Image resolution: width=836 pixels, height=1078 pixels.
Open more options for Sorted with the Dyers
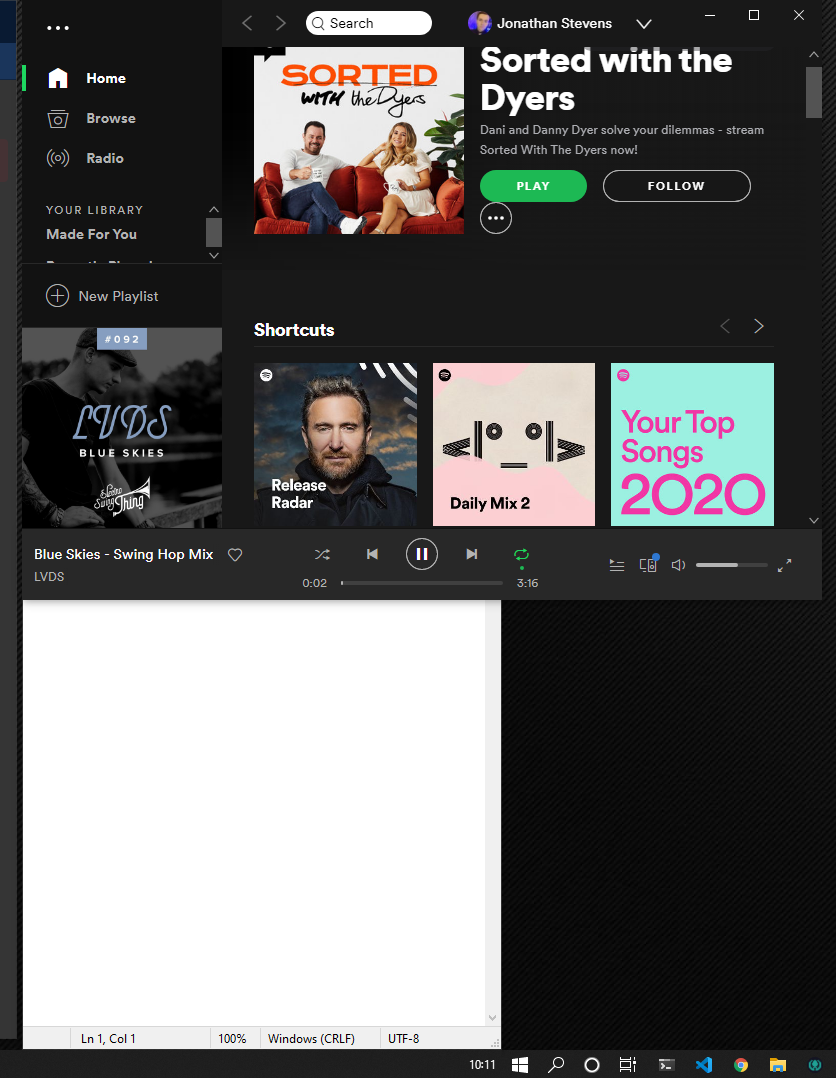tap(495, 218)
